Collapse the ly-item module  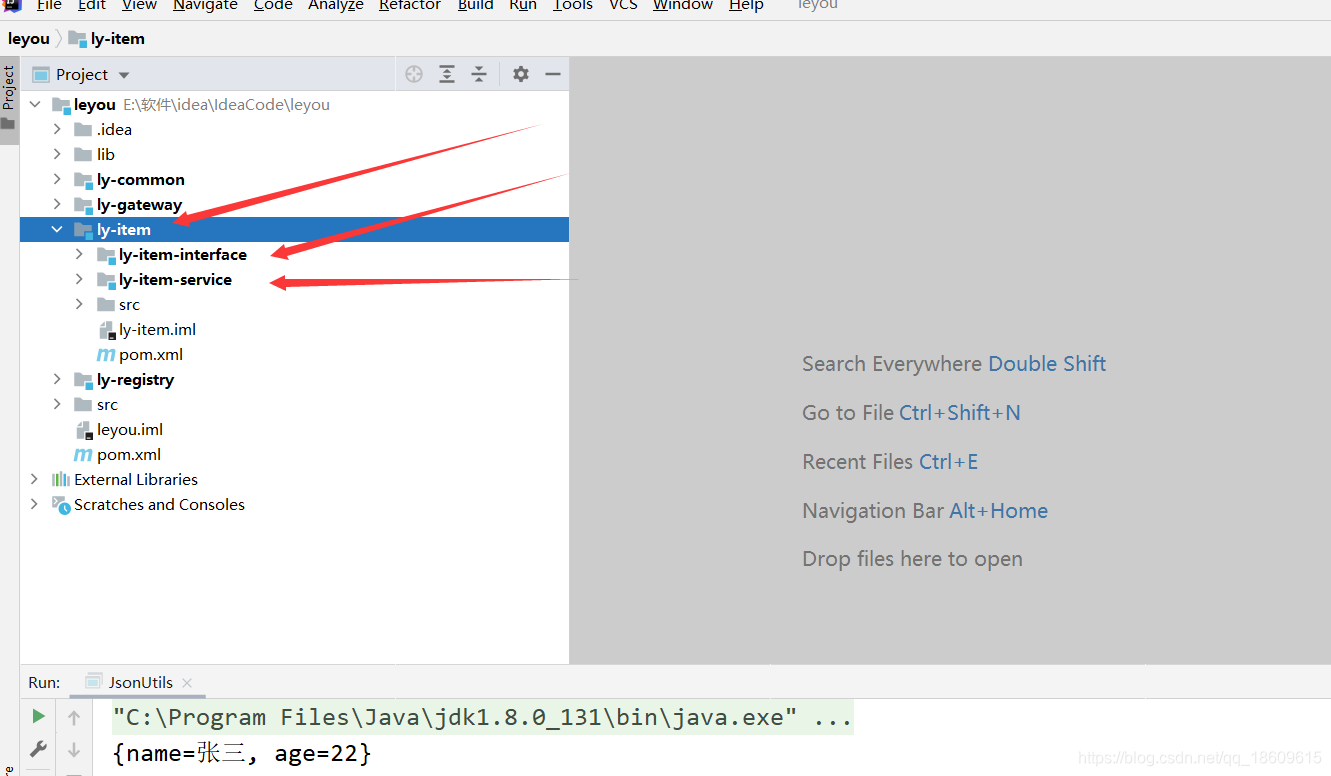(57, 229)
